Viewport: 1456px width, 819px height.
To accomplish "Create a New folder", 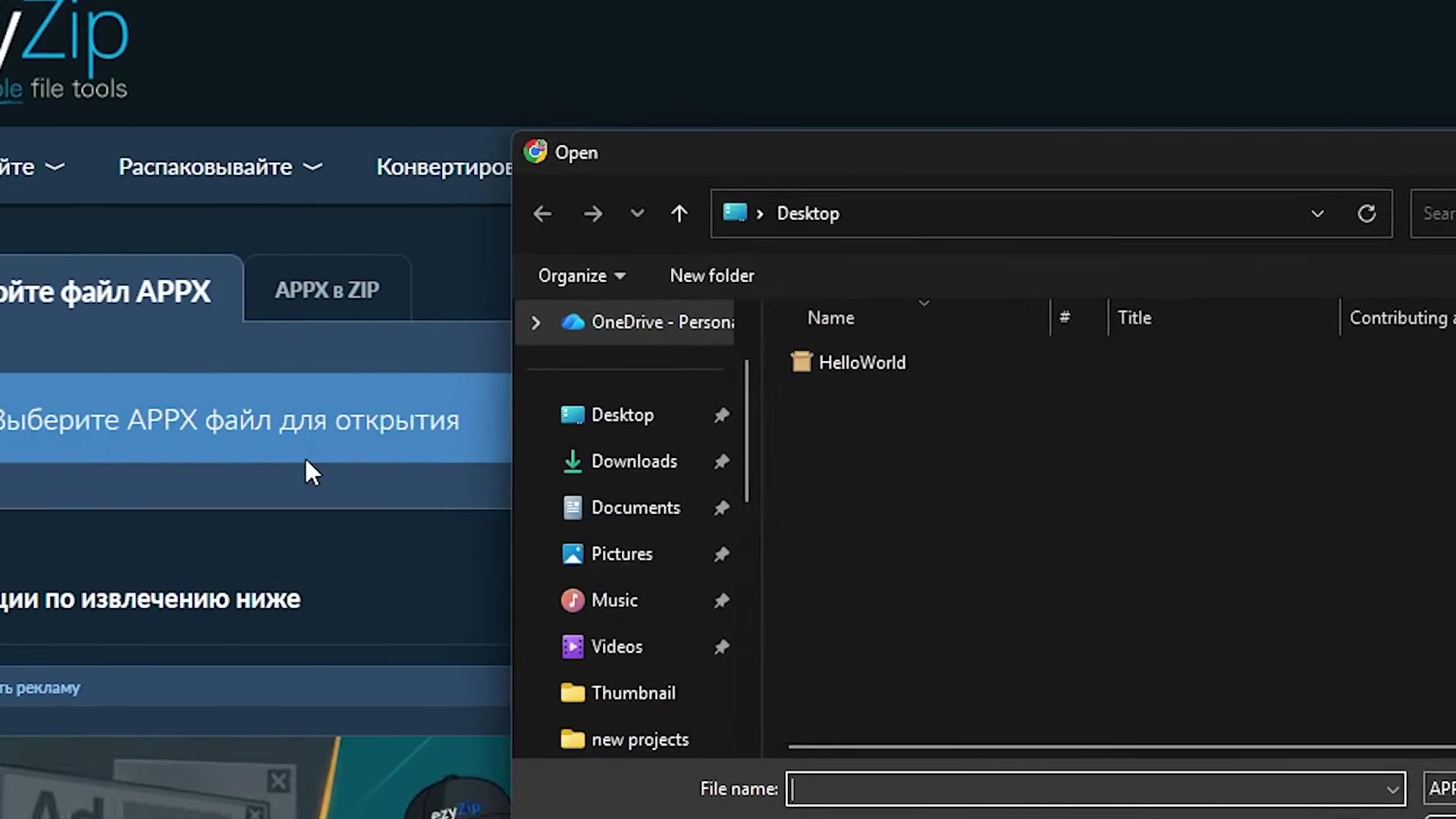I will point(712,276).
